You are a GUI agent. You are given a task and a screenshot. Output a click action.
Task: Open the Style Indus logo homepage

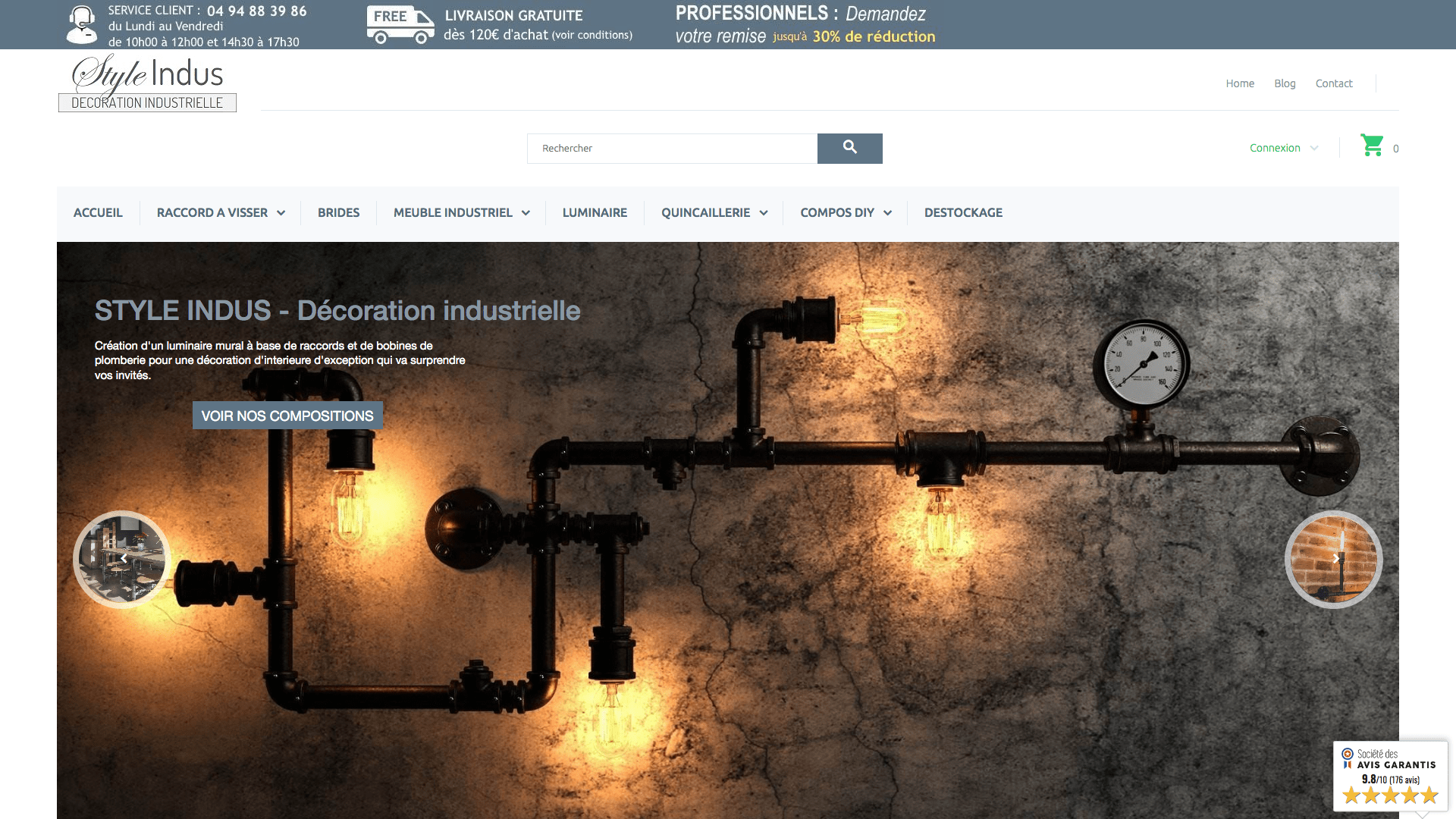tap(147, 83)
